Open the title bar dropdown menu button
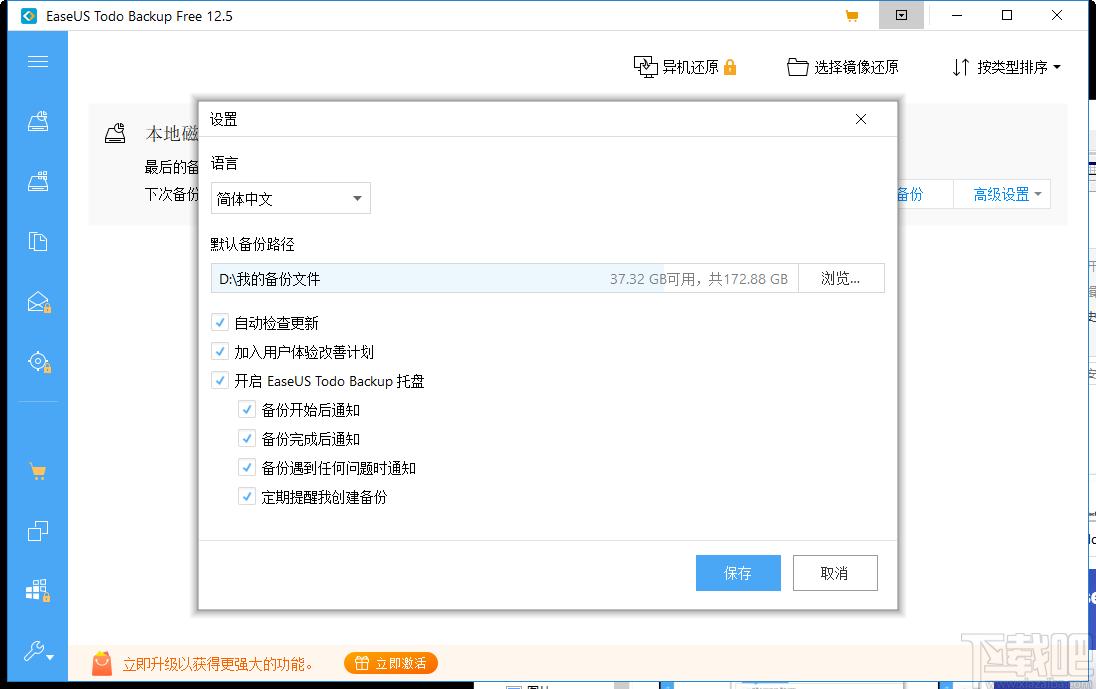 (x=902, y=15)
